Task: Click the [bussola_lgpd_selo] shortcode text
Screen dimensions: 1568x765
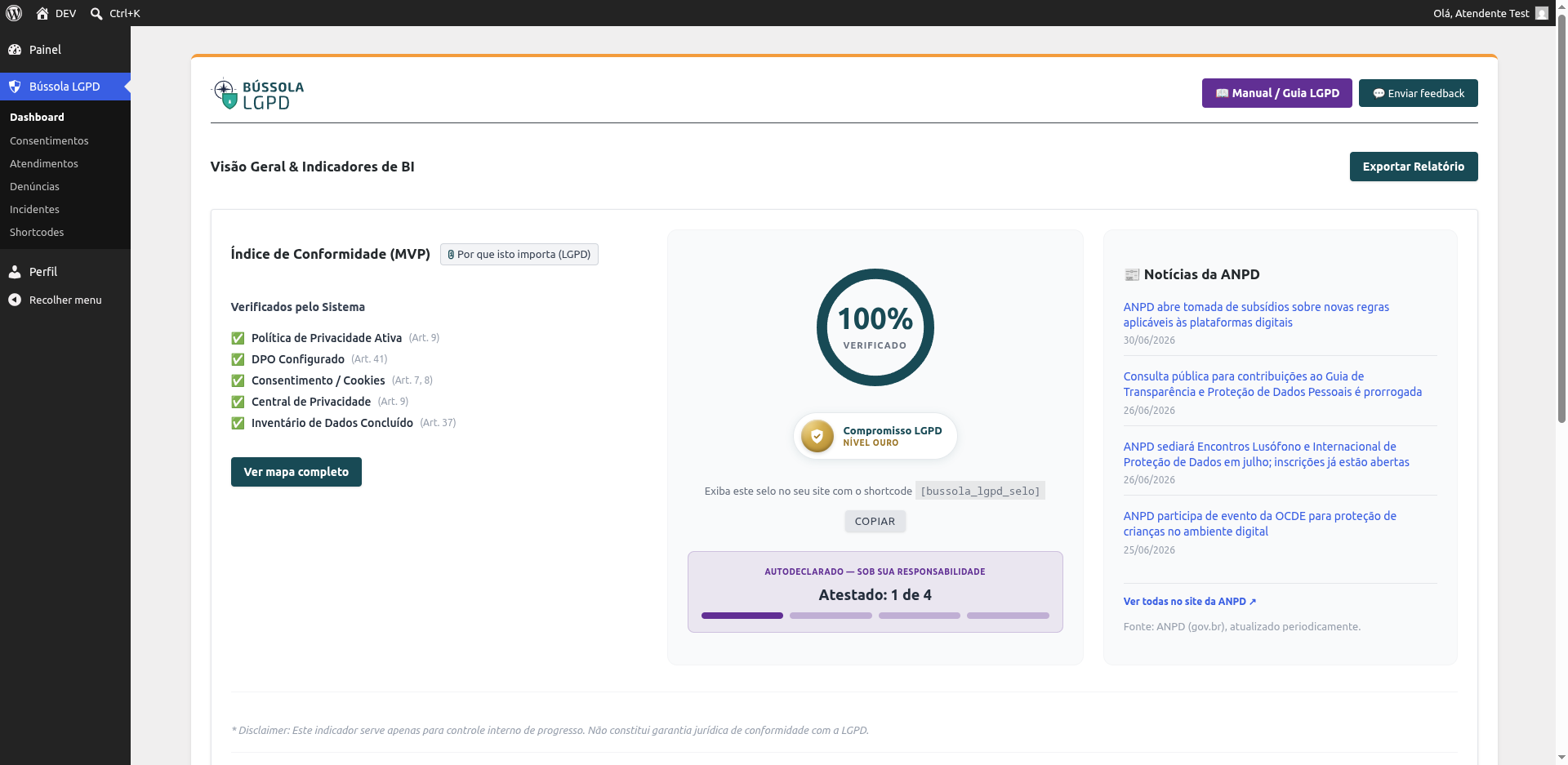Action: [x=980, y=491]
